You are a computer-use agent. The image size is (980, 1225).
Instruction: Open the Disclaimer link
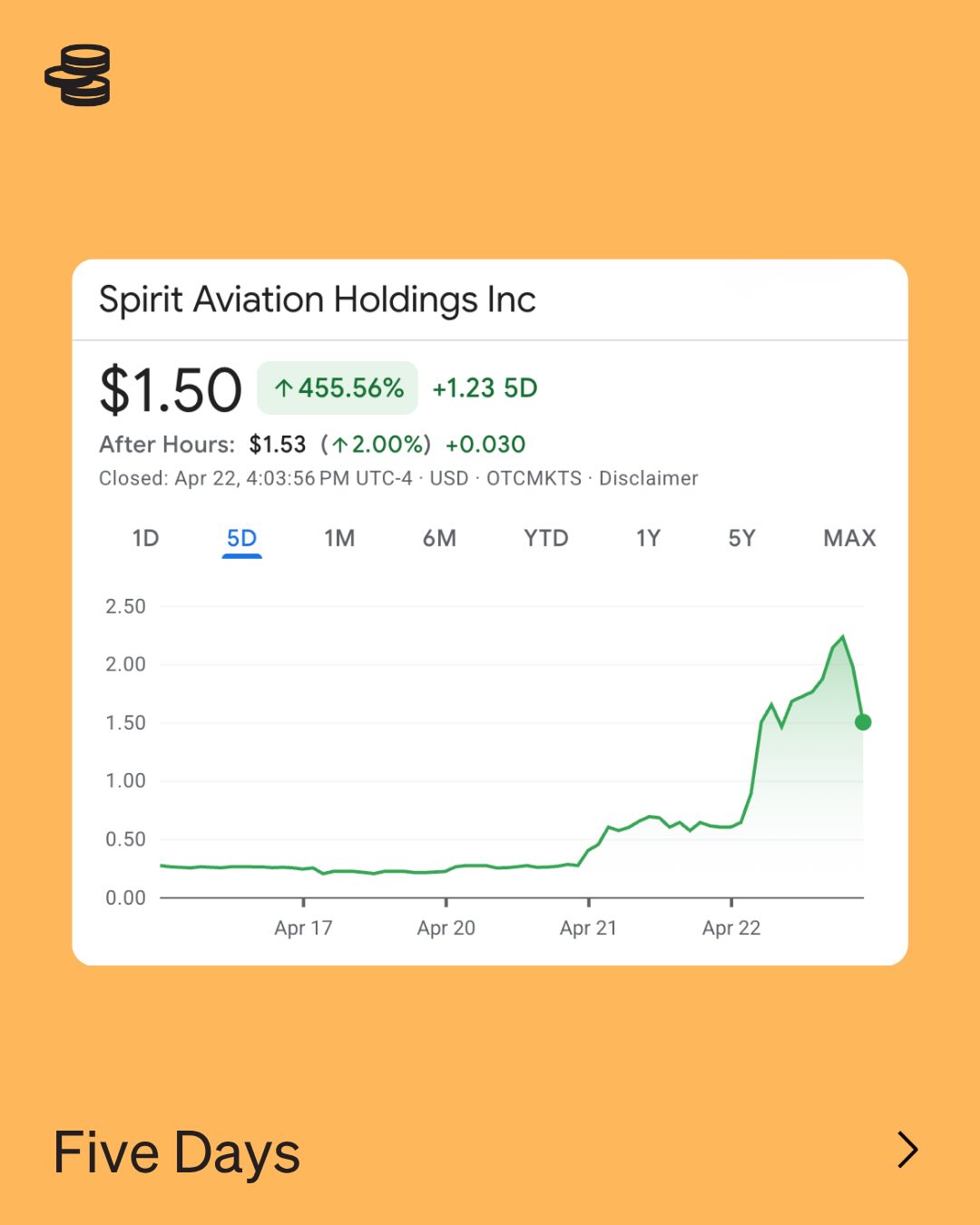(648, 478)
